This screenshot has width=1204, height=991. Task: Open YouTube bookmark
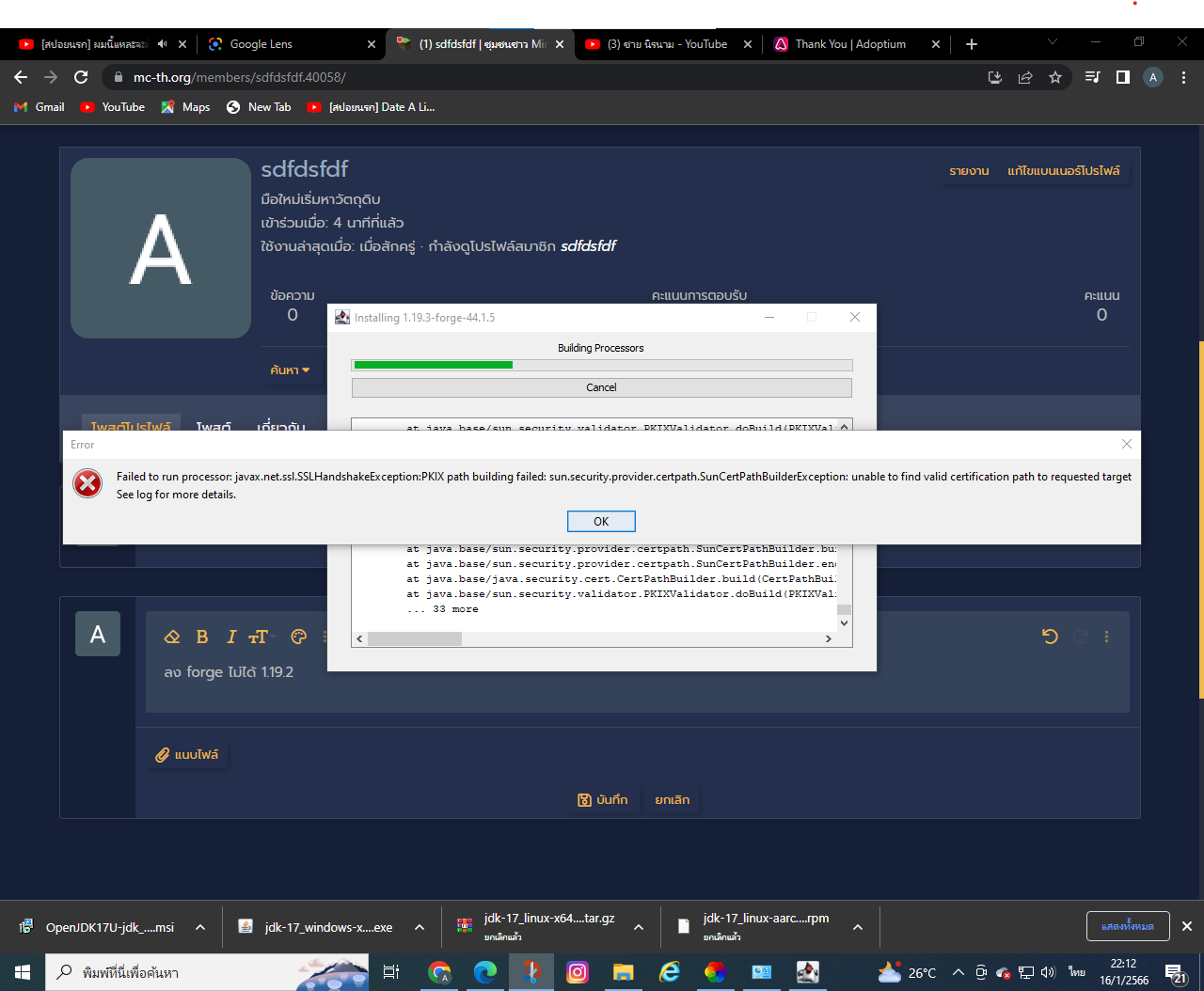tap(113, 107)
